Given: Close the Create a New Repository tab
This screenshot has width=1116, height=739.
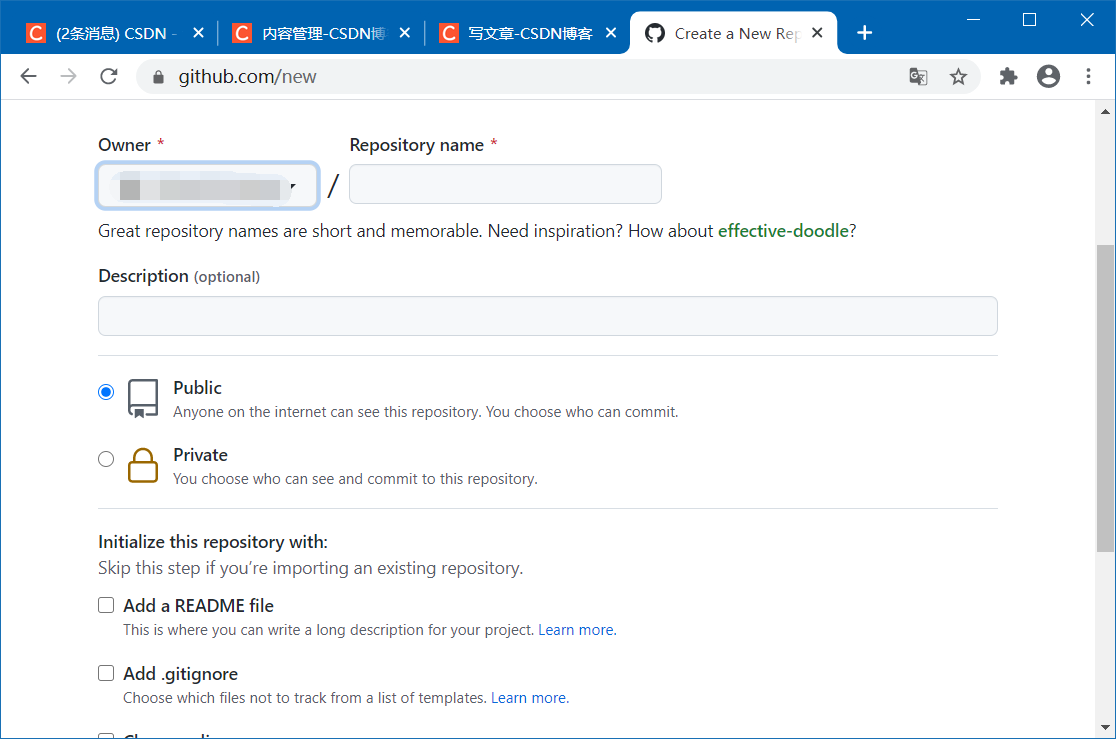Looking at the screenshot, I should [x=817, y=33].
